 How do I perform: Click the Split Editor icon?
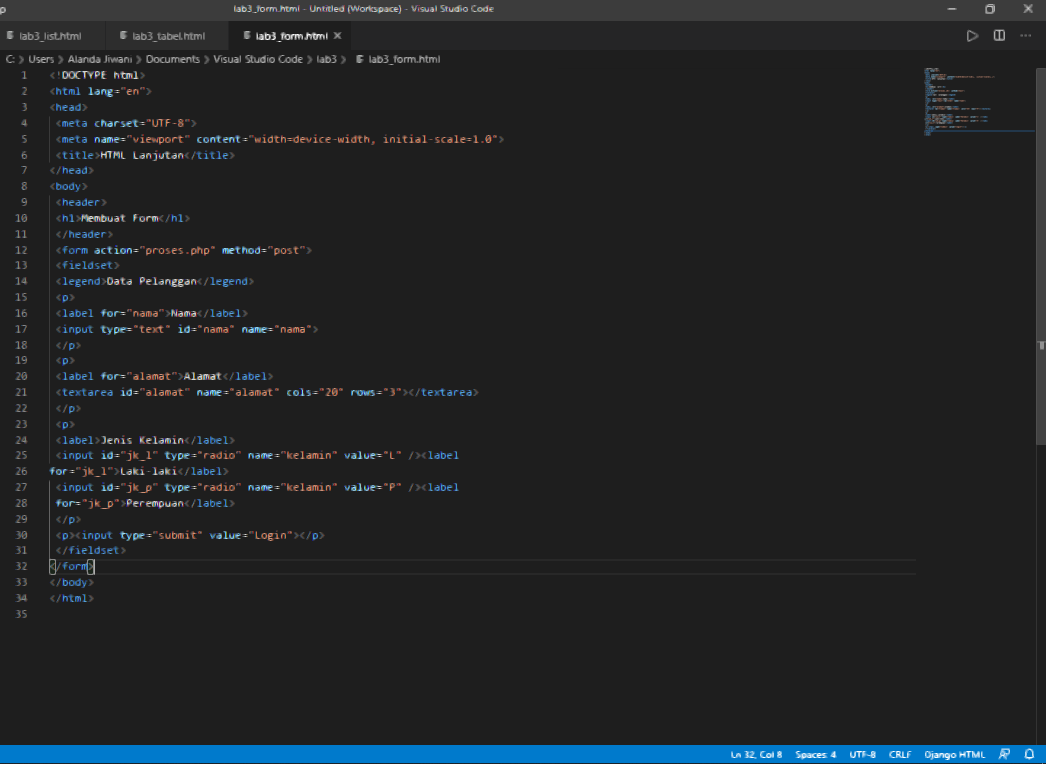pyautogui.click(x=998, y=34)
